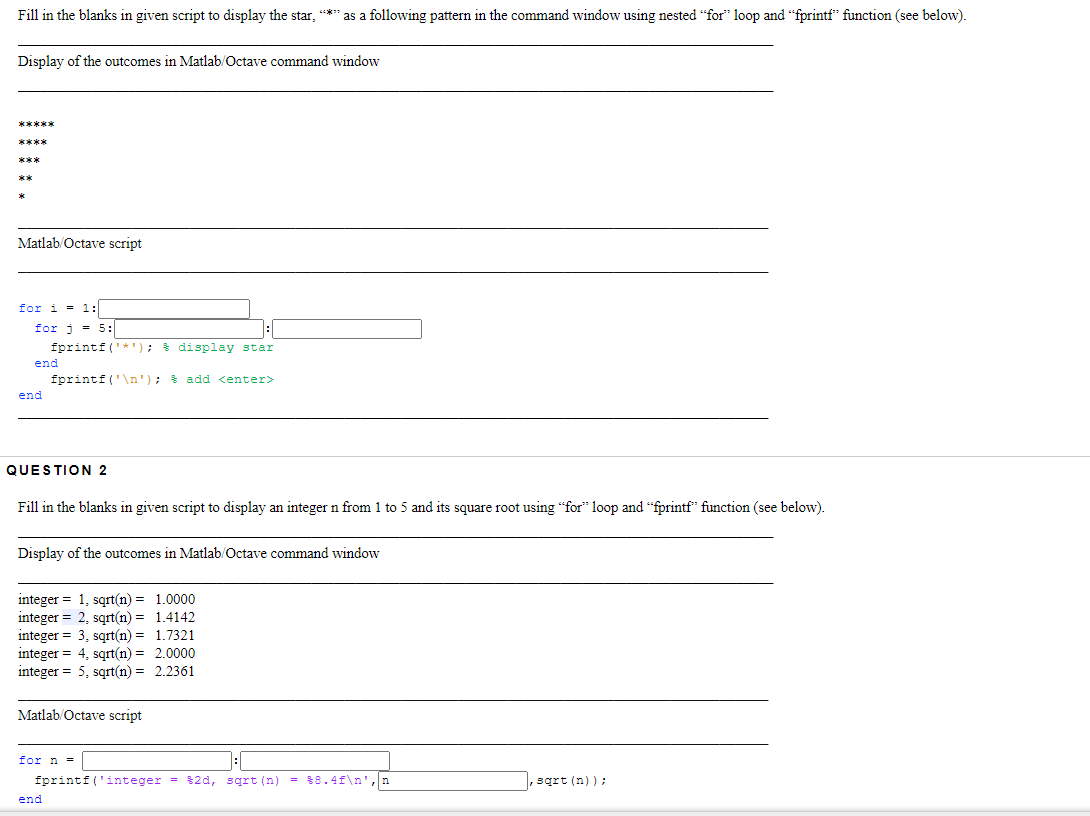
Task: Click the fprintf('\n') add enter line
Action: click(105, 378)
